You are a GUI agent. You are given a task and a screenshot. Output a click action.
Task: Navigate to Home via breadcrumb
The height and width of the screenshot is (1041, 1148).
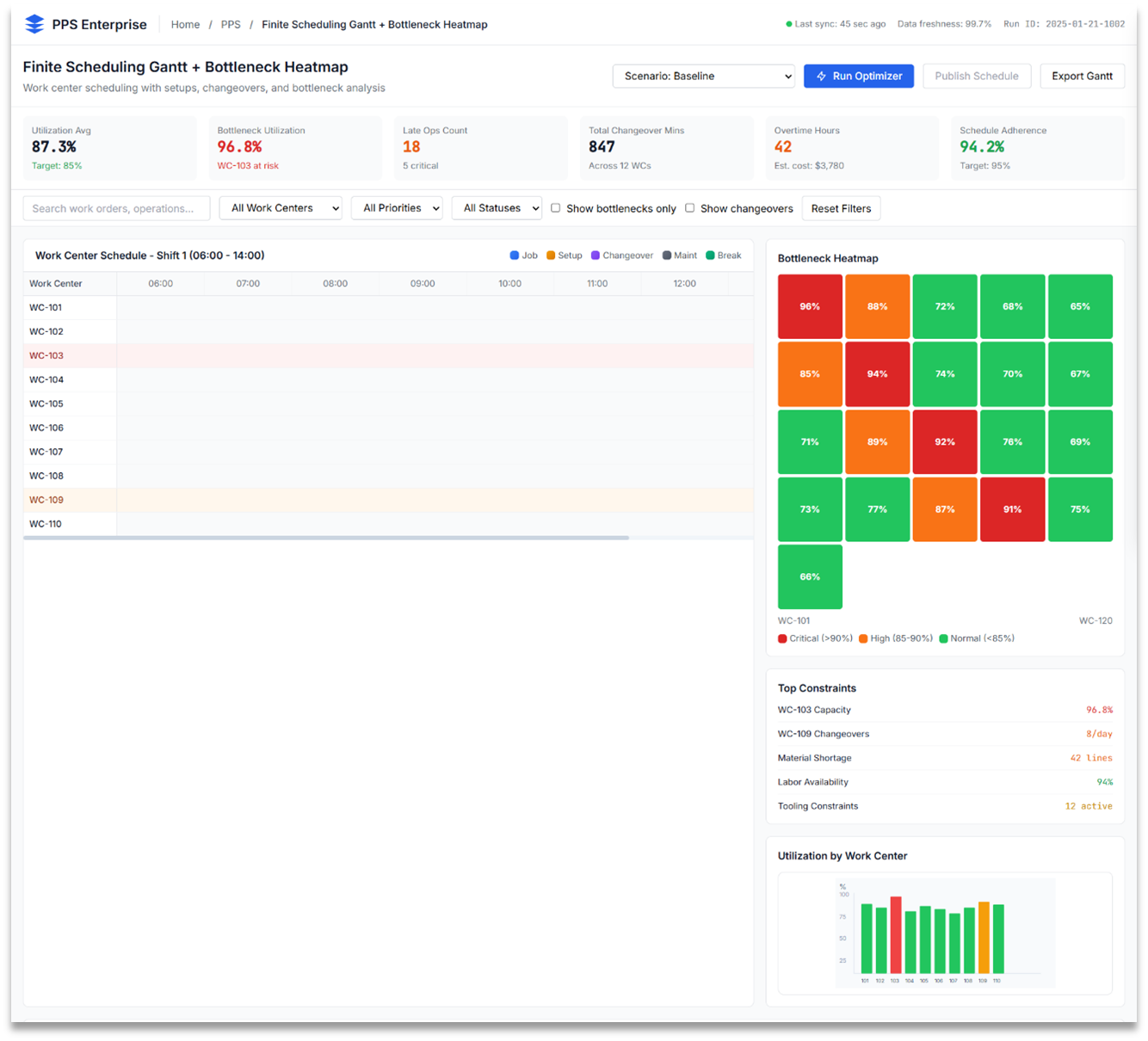pyautogui.click(x=185, y=24)
